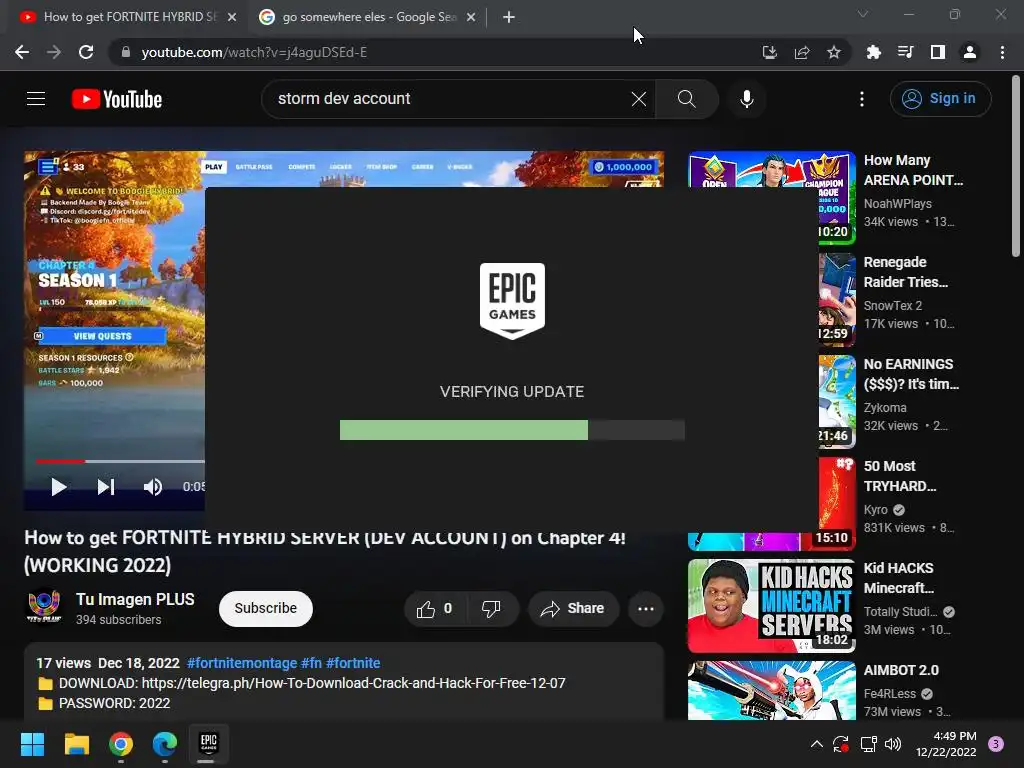Open the notification badge showing 3
Screen dimensions: 1024x768
point(996,744)
